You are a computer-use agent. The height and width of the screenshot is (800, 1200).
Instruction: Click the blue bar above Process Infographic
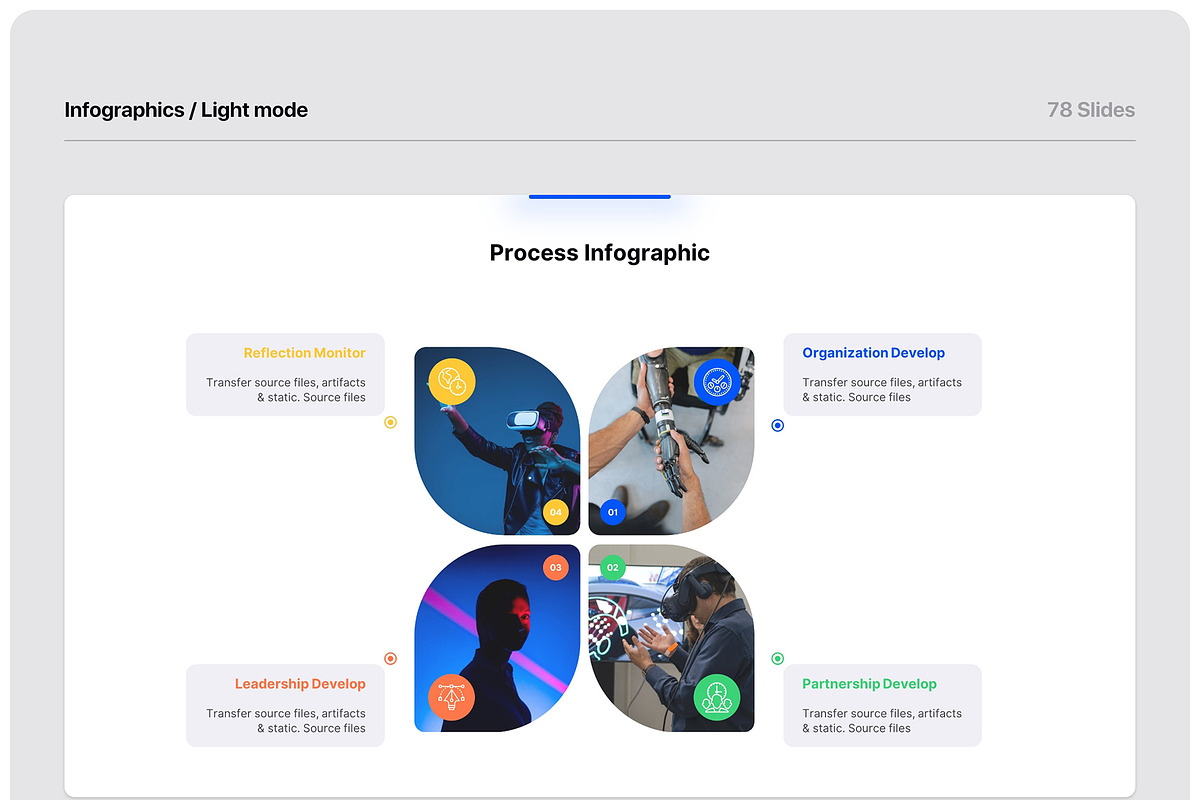pos(600,197)
